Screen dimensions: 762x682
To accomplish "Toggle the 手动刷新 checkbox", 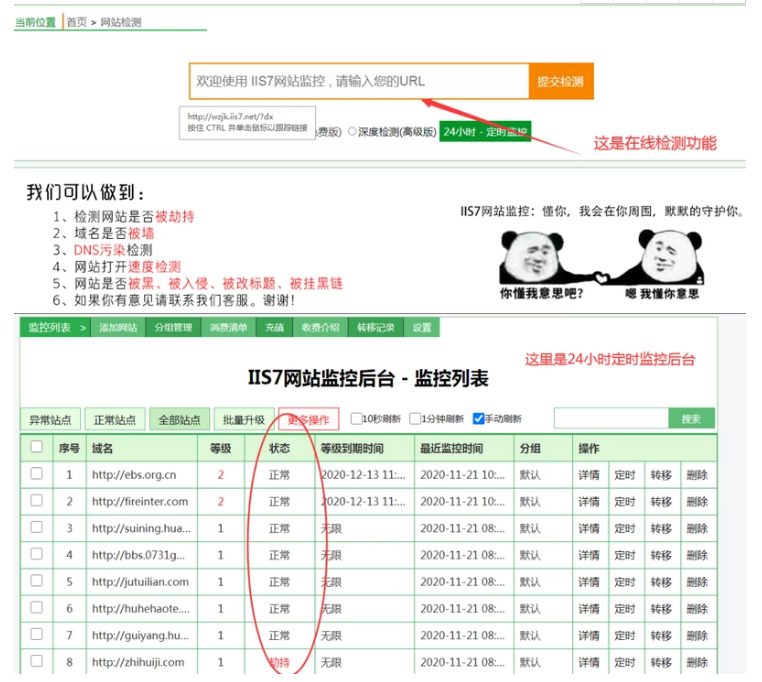I will pos(478,419).
